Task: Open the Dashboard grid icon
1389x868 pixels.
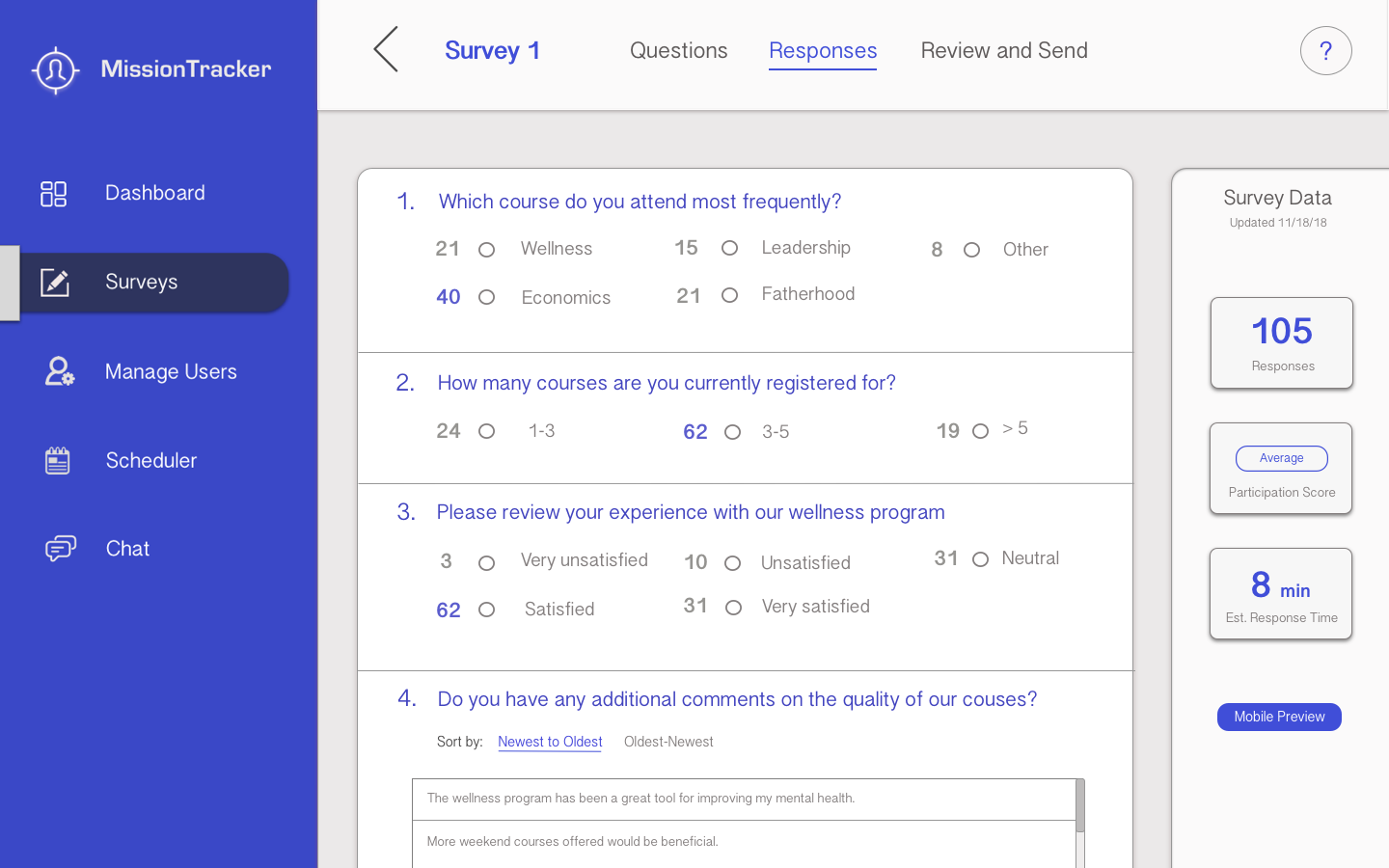Action: coord(54,194)
